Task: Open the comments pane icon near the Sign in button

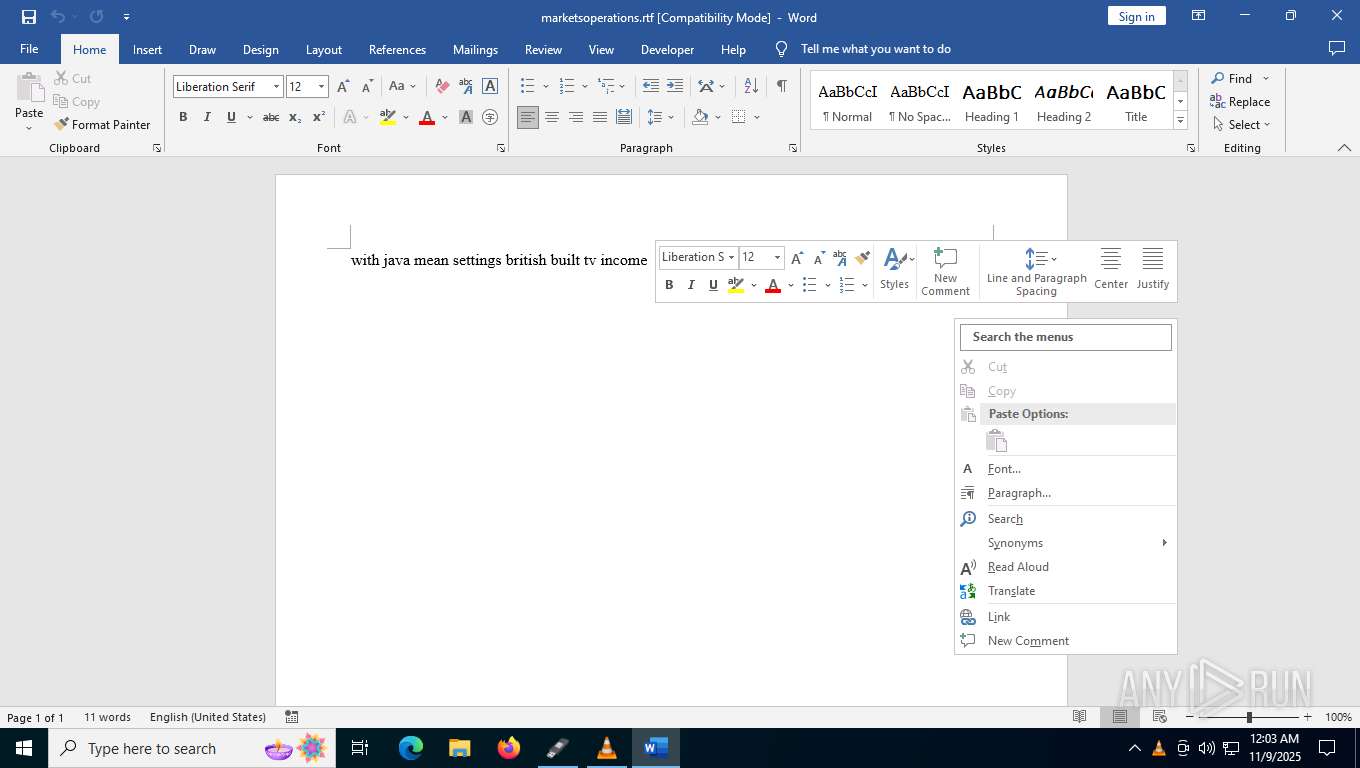Action: point(1336,48)
